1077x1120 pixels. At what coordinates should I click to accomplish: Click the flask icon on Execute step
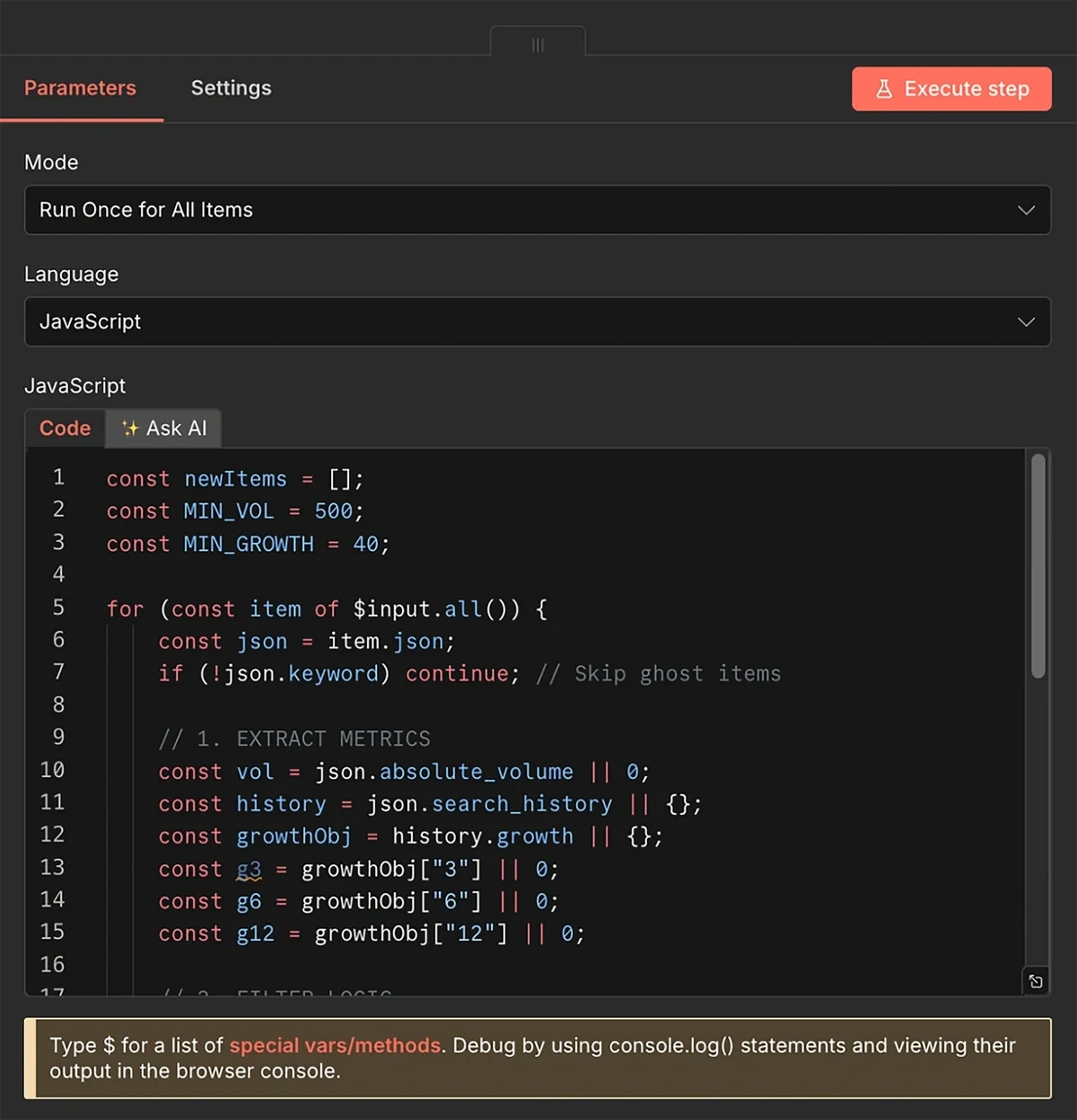(x=886, y=88)
